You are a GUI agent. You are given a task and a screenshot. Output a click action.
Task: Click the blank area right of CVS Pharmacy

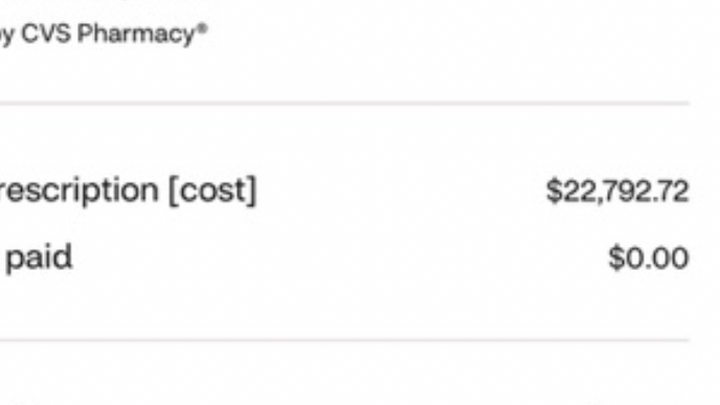[x=450, y=36]
